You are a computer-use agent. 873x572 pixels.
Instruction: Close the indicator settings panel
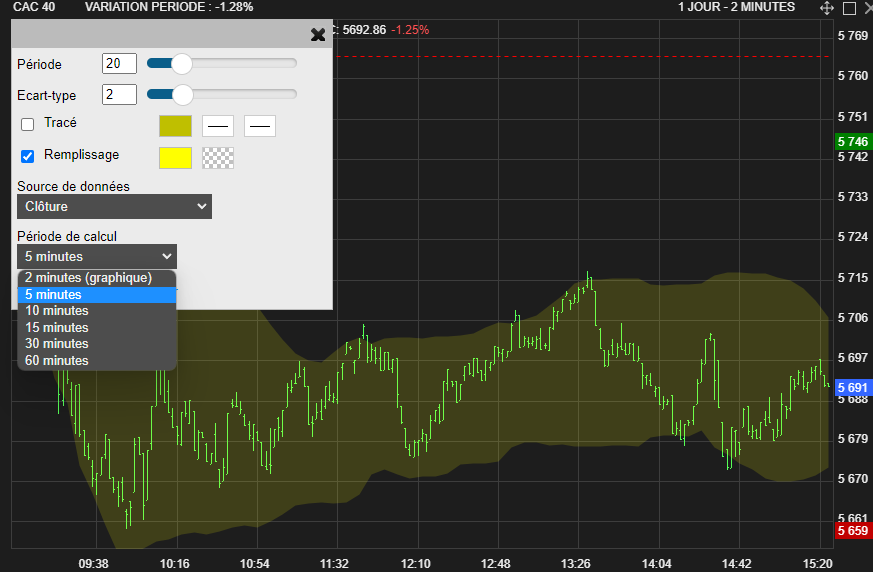pyautogui.click(x=318, y=35)
